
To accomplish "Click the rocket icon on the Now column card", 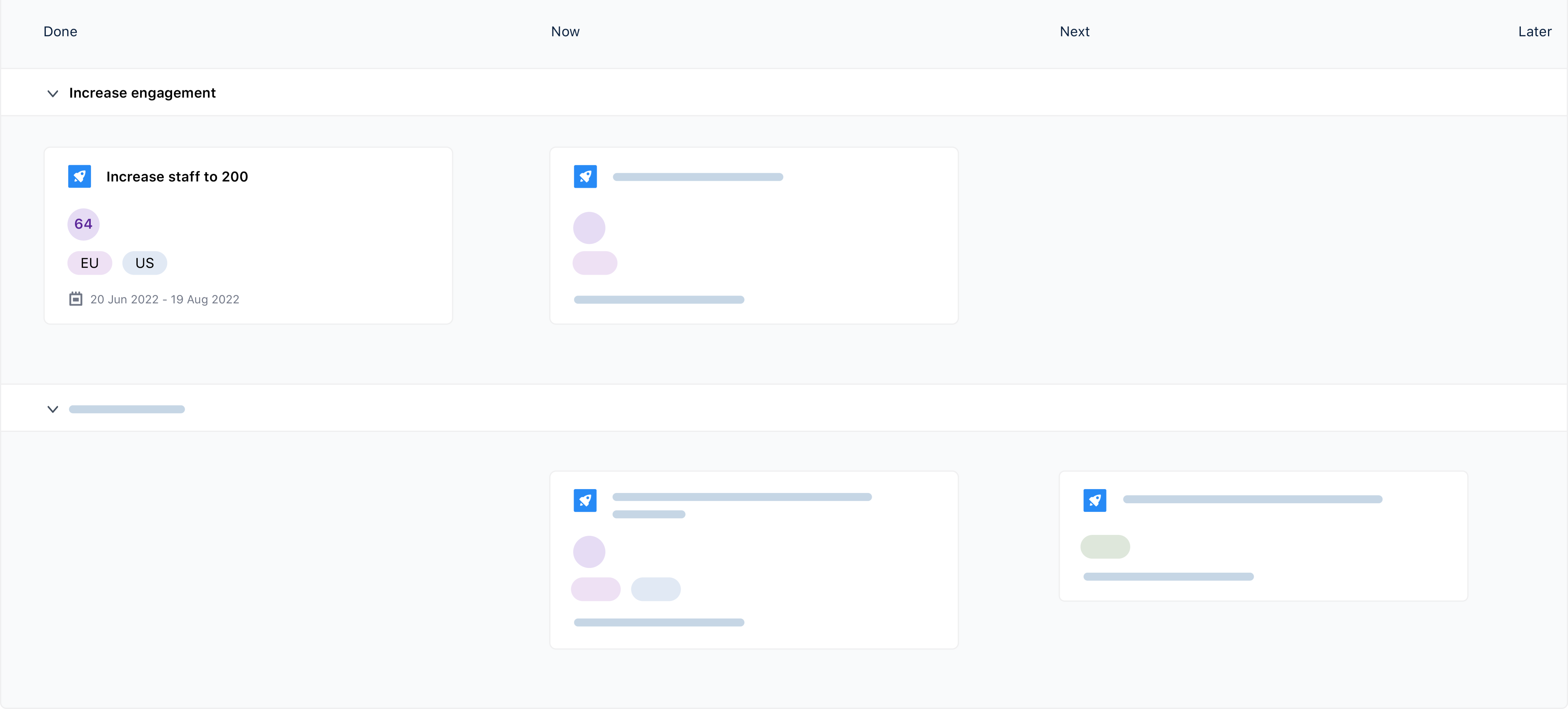I will (x=585, y=176).
